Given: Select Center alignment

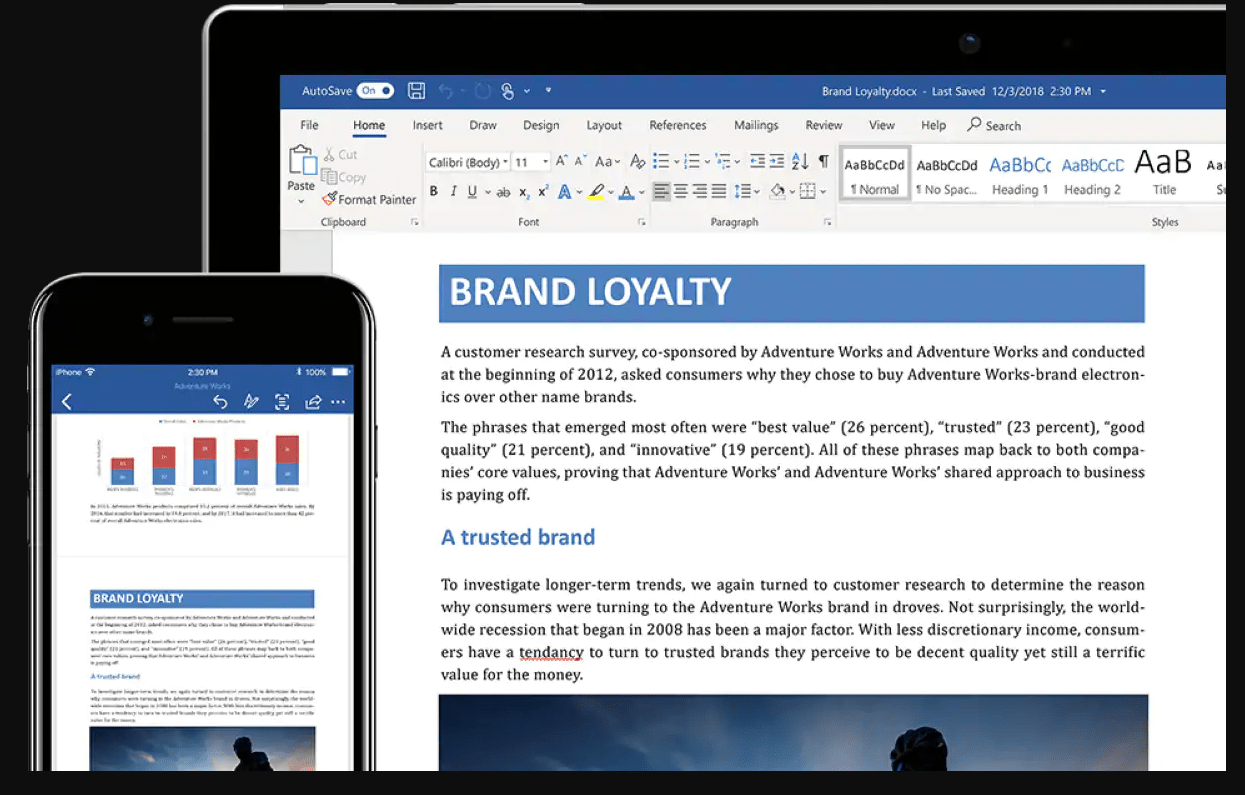Looking at the screenshot, I should point(681,191).
